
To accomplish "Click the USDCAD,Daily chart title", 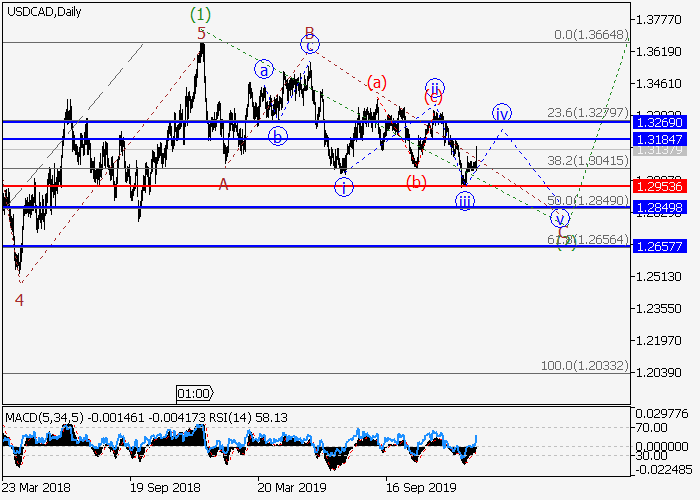I will point(43,10).
